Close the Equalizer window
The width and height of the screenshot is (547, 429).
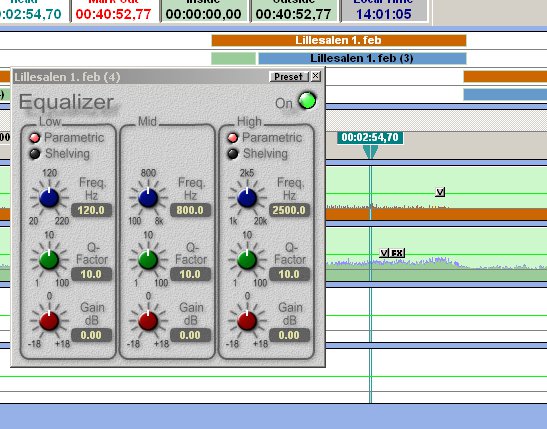pos(316,76)
